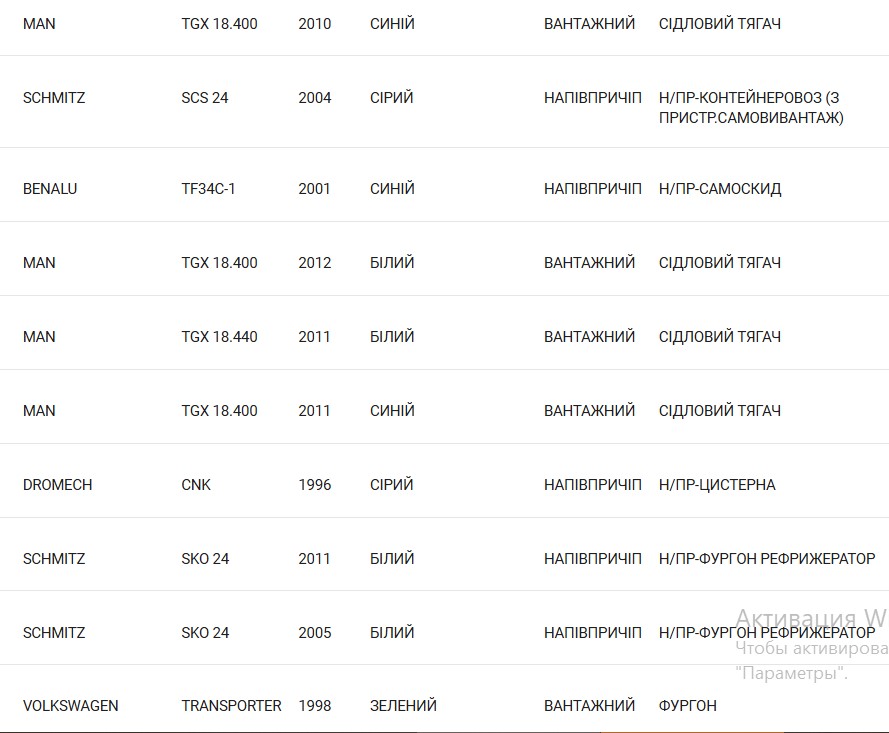The image size is (889, 733).
Task: Click the year 1996 cell
Action: point(314,485)
